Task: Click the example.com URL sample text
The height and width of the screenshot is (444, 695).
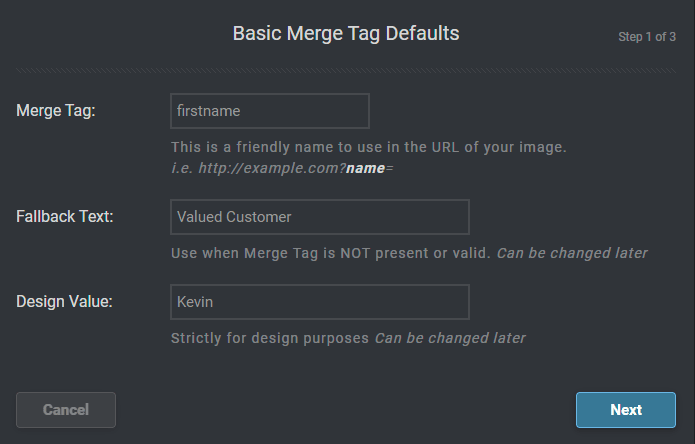Action: tap(282, 168)
